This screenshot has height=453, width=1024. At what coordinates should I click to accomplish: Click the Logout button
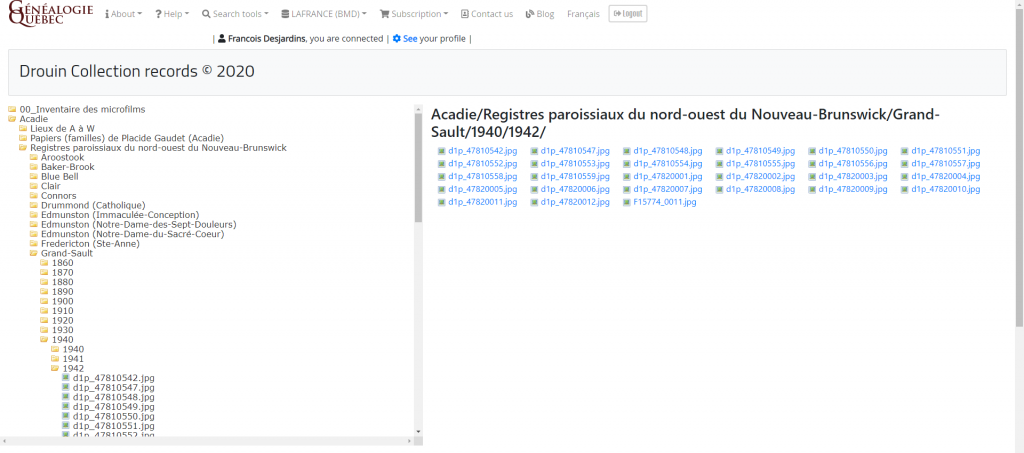(x=628, y=14)
